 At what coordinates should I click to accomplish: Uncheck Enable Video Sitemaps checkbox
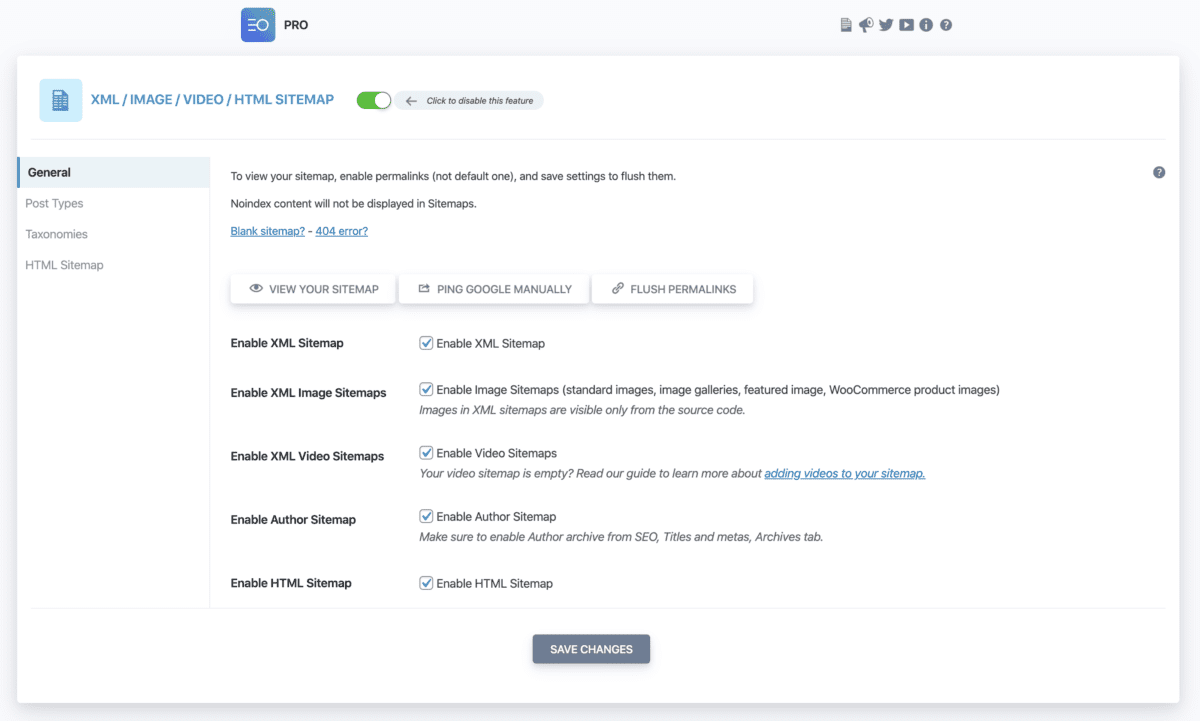(426, 453)
